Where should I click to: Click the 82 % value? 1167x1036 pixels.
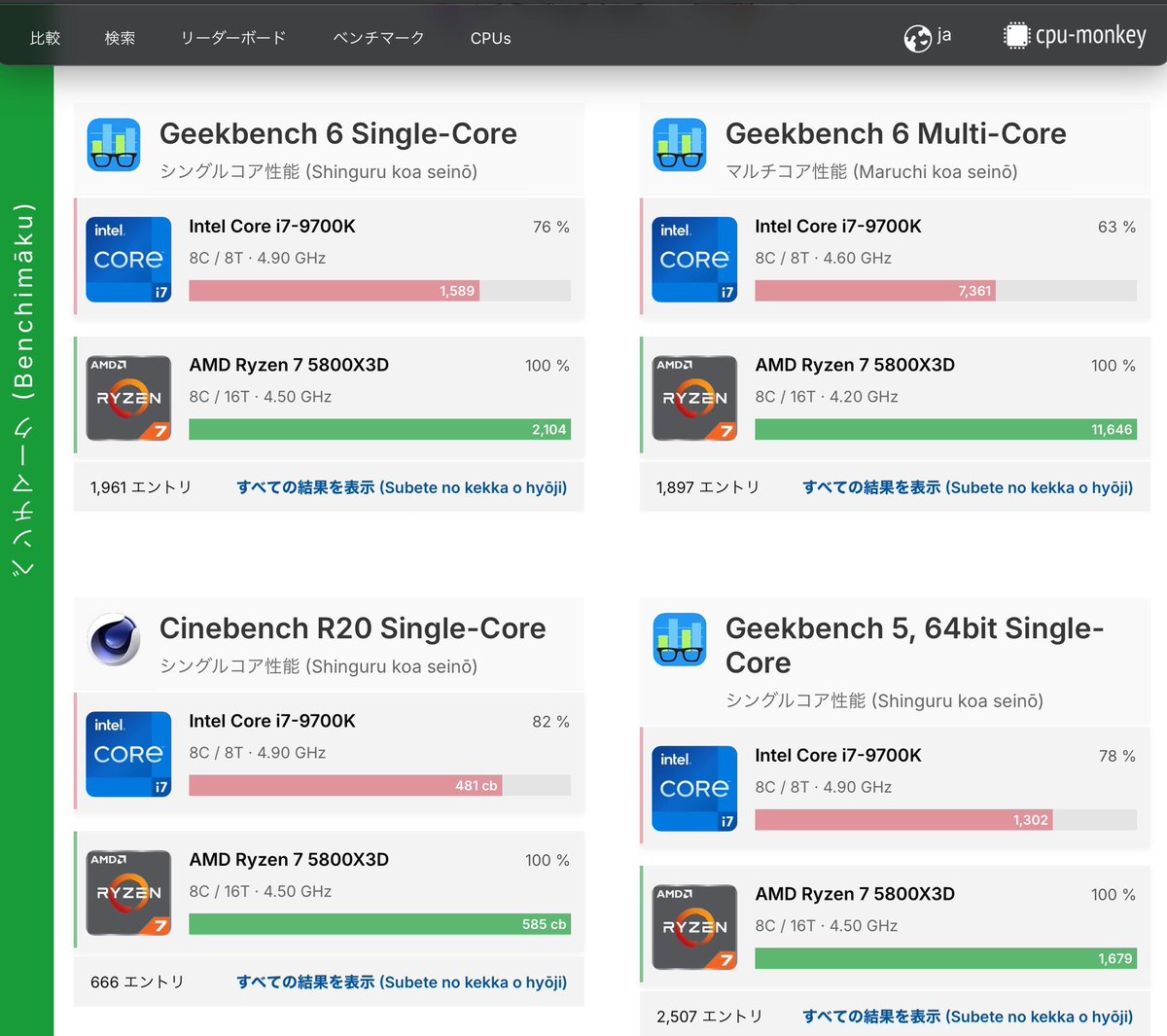coord(550,722)
